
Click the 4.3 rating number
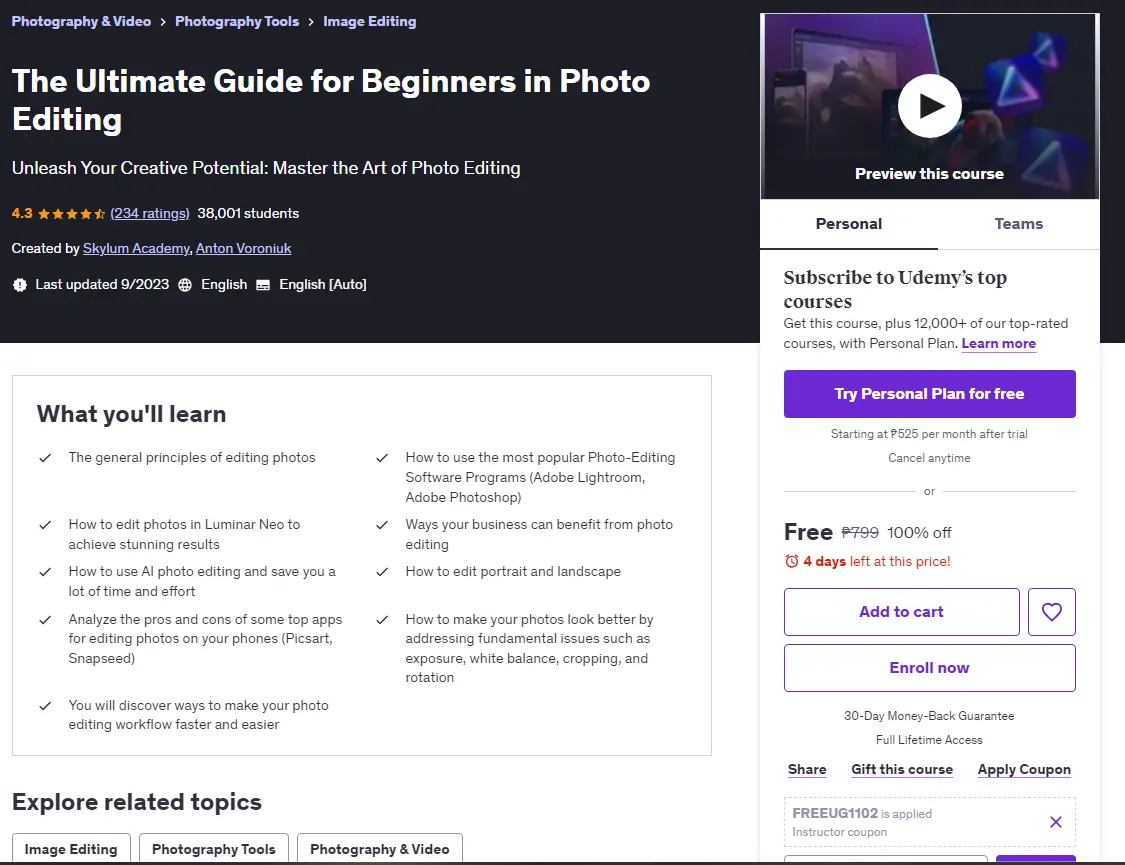[22, 213]
